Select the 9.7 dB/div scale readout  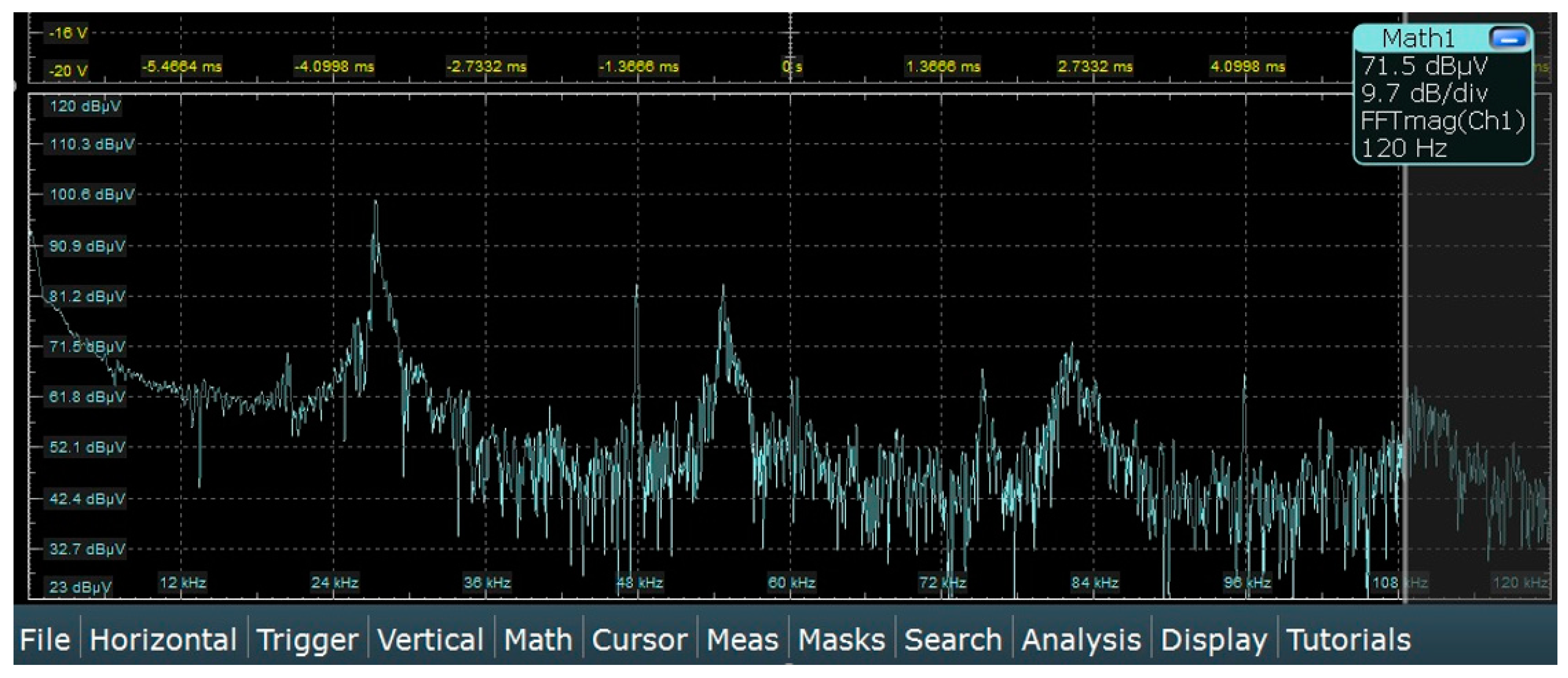[x=1424, y=94]
